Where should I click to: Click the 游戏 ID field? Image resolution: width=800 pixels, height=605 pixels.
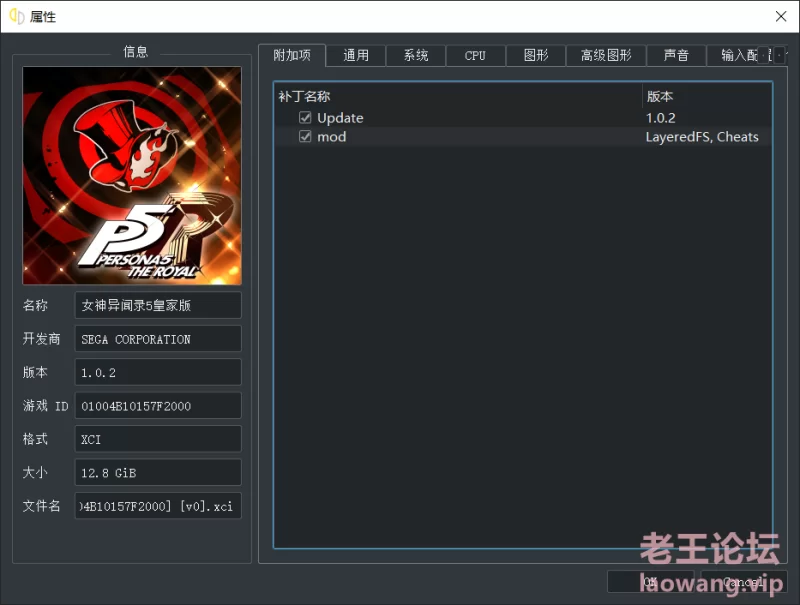[x=158, y=406]
